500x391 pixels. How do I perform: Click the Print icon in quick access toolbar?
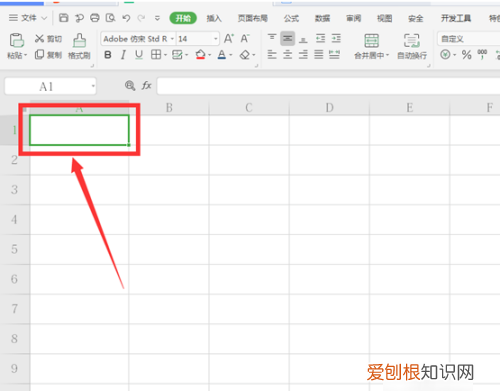pyautogui.click(x=95, y=18)
